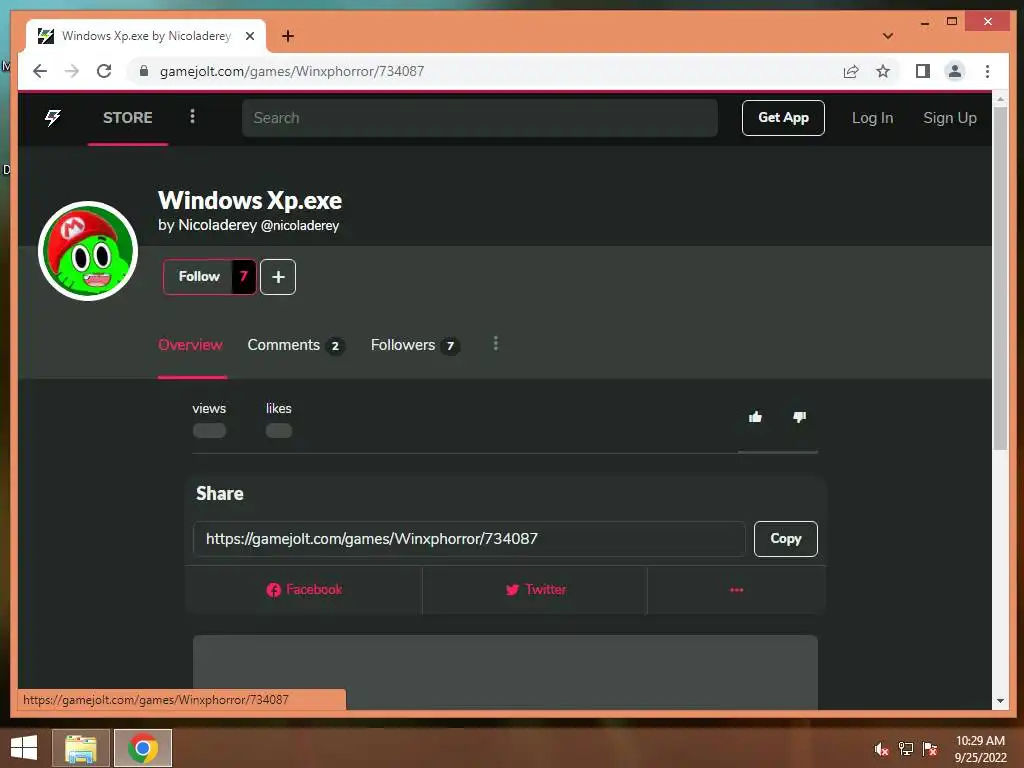The image size is (1024, 768).
Task: Click the game title Windows Xp.exe
Action: 250,200
